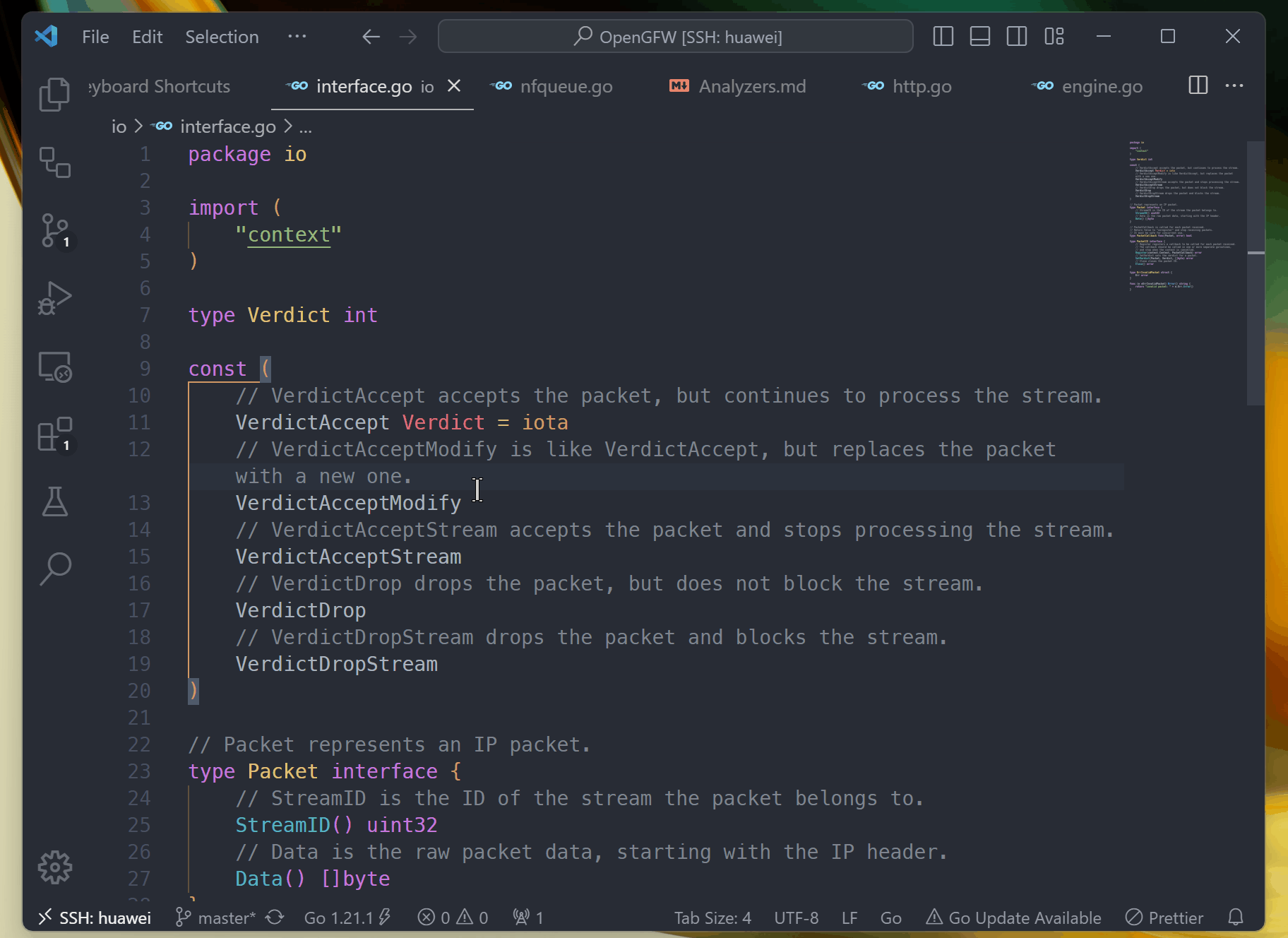The height and width of the screenshot is (938, 1288).
Task: Toggle the secondary side bar
Action: [x=1016, y=37]
